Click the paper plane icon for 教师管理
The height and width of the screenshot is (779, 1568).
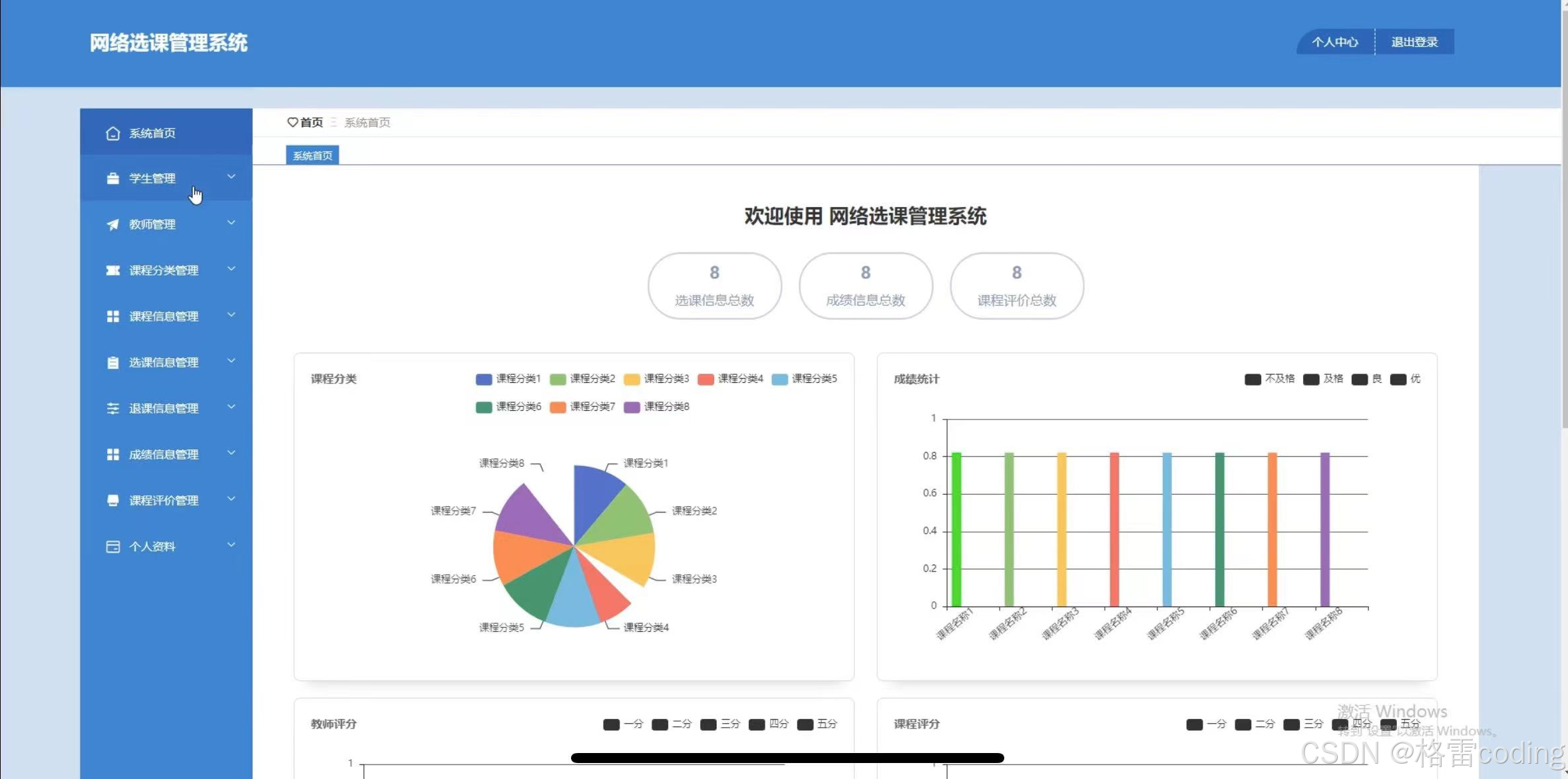112,224
